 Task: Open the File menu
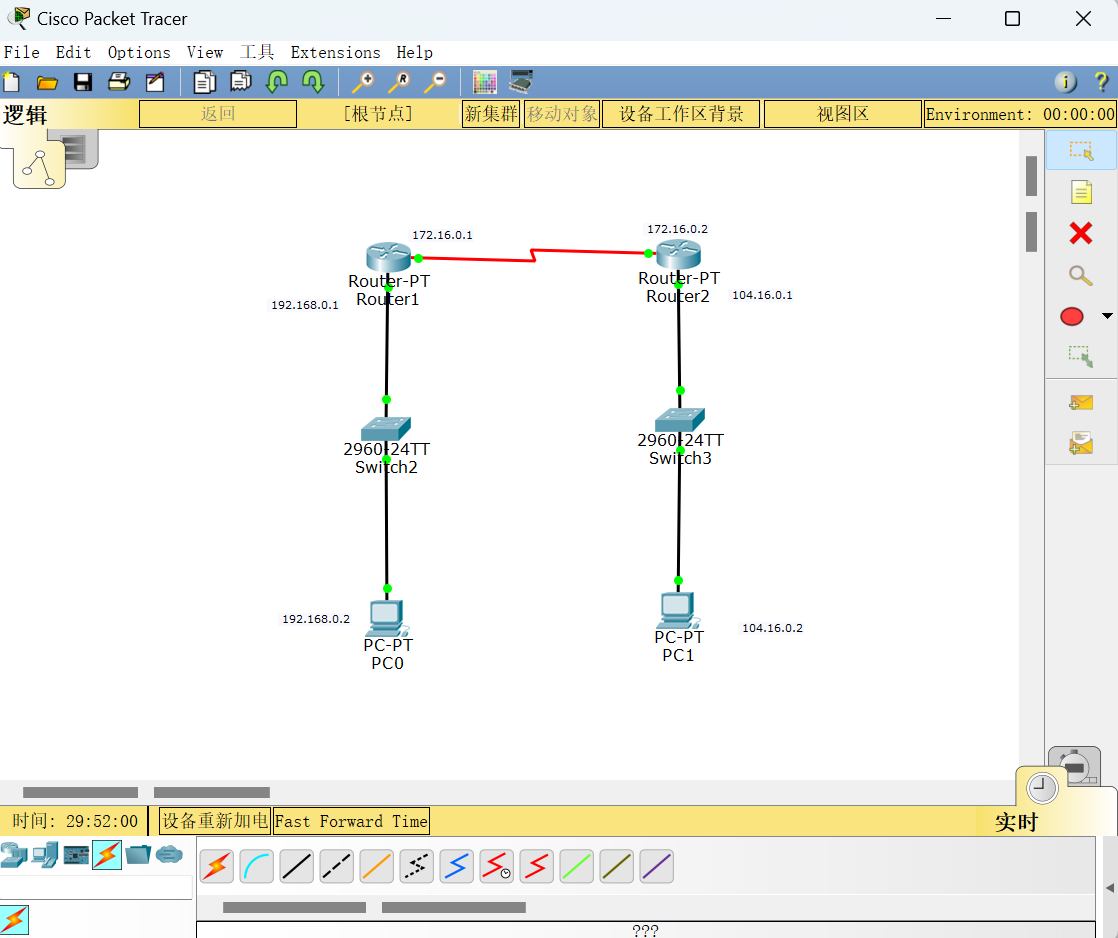click(21, 53)
